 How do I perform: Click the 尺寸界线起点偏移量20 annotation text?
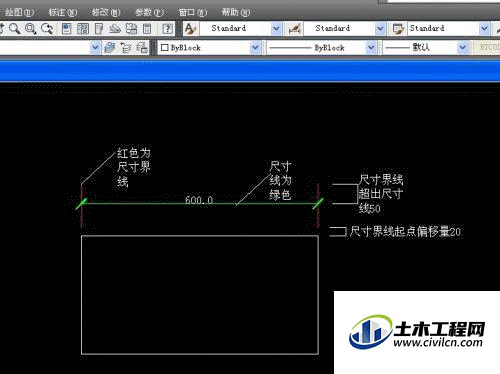[x=405, y=231]
